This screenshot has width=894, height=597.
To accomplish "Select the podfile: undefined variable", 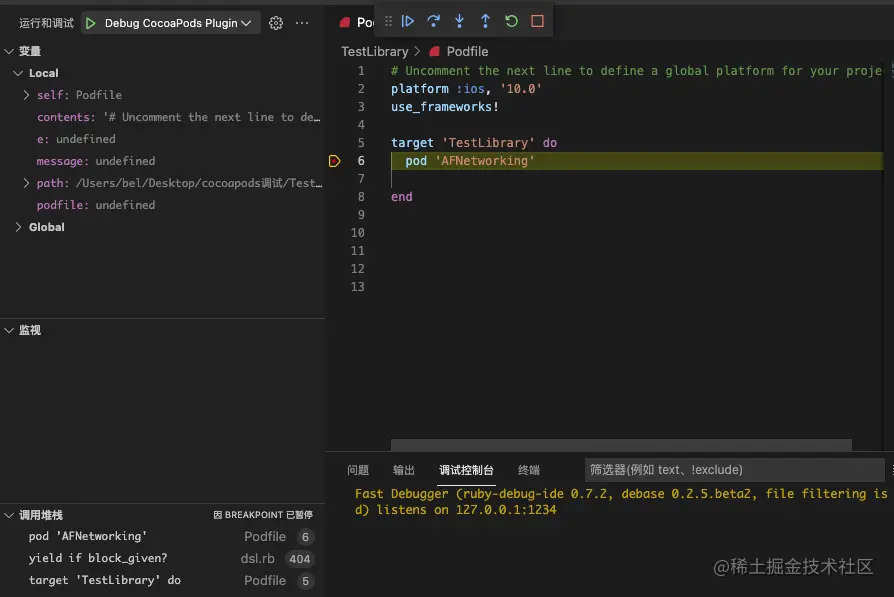I will [x=162, y=205].
